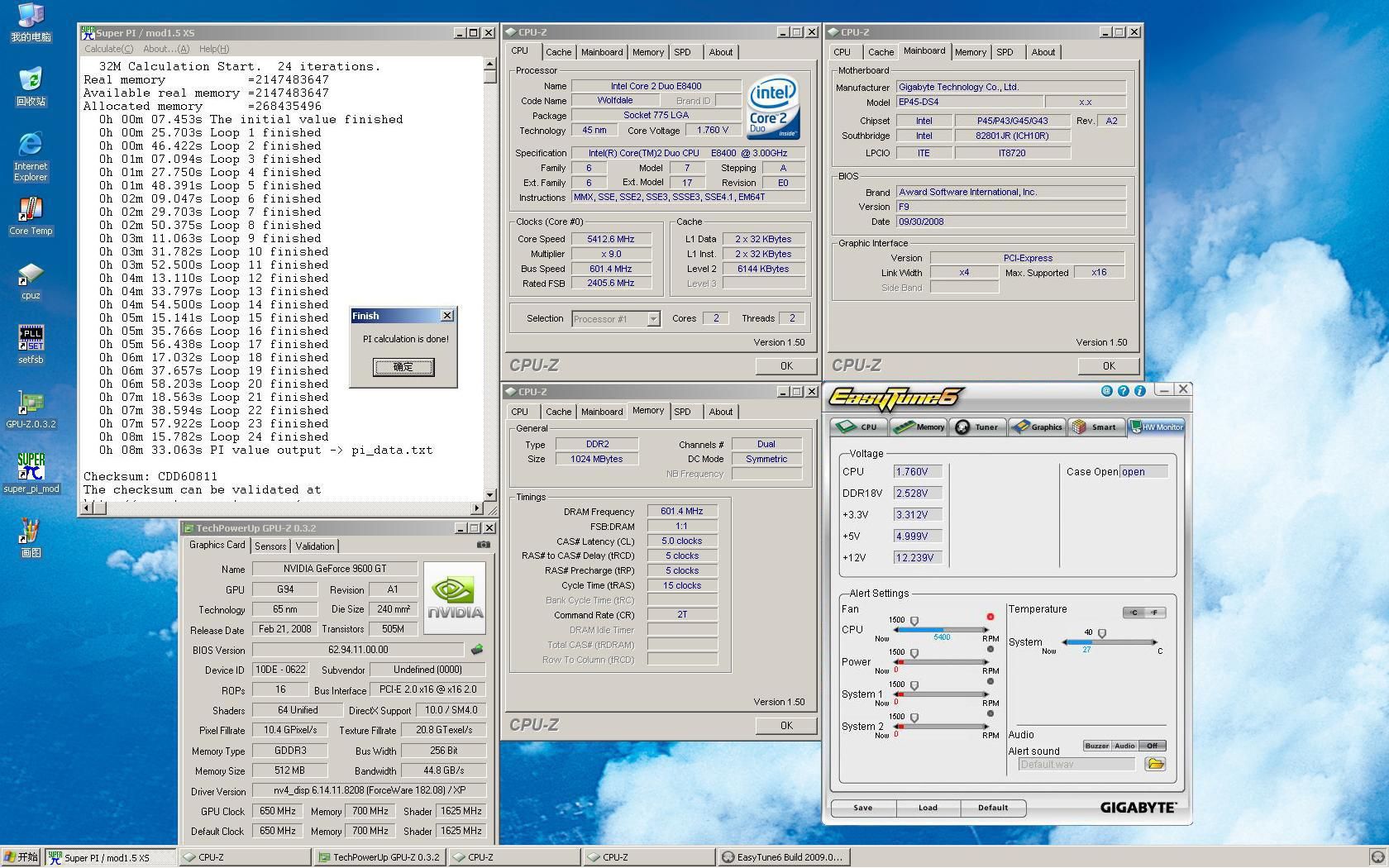Screen dimensions: 1389x868
Task: Click the system tray icon
Action: (1377, 857)
